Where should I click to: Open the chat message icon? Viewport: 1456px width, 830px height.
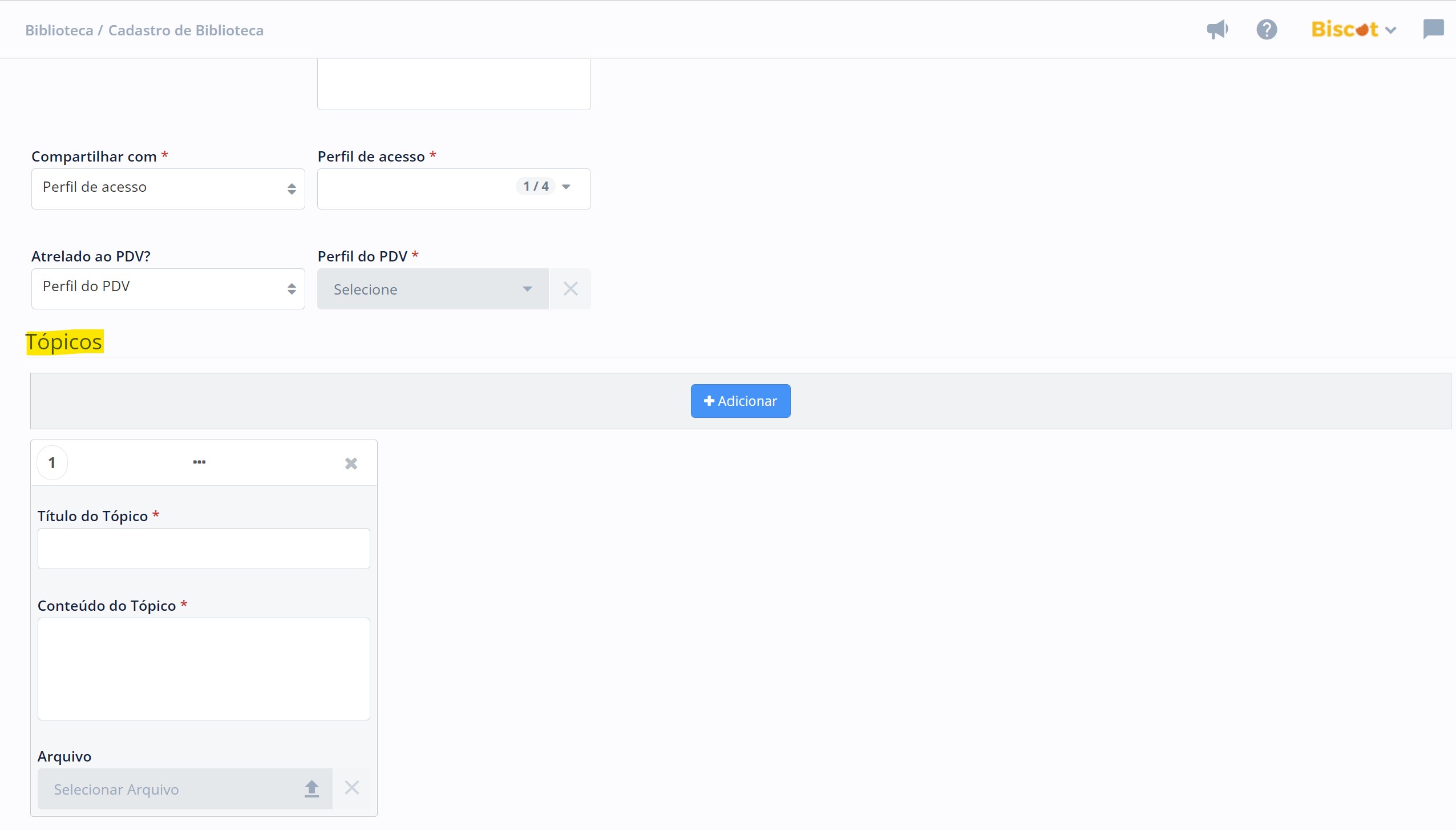coord(1433,29)
